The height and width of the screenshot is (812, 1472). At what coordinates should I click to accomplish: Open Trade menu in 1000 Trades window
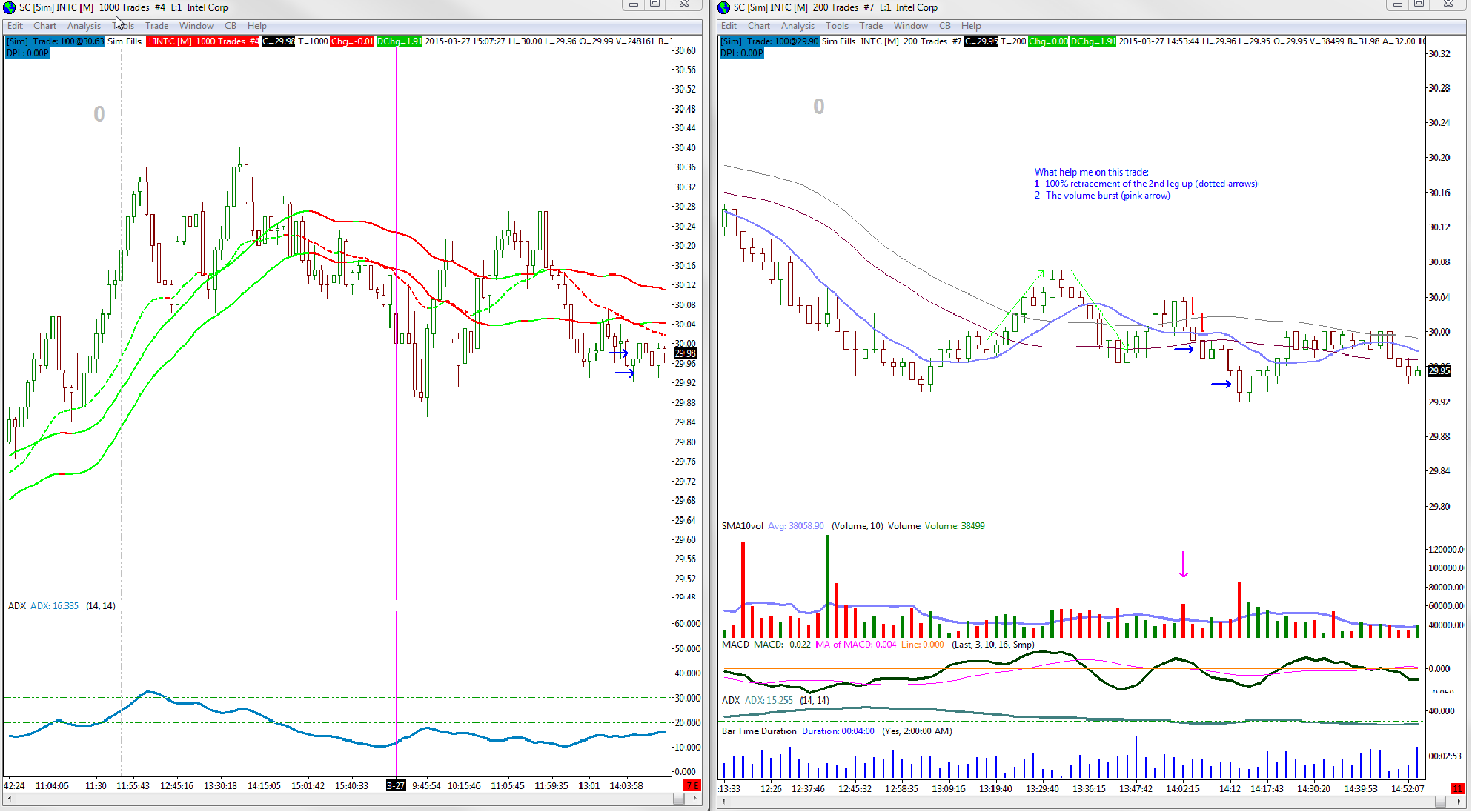tap(156, 25)
